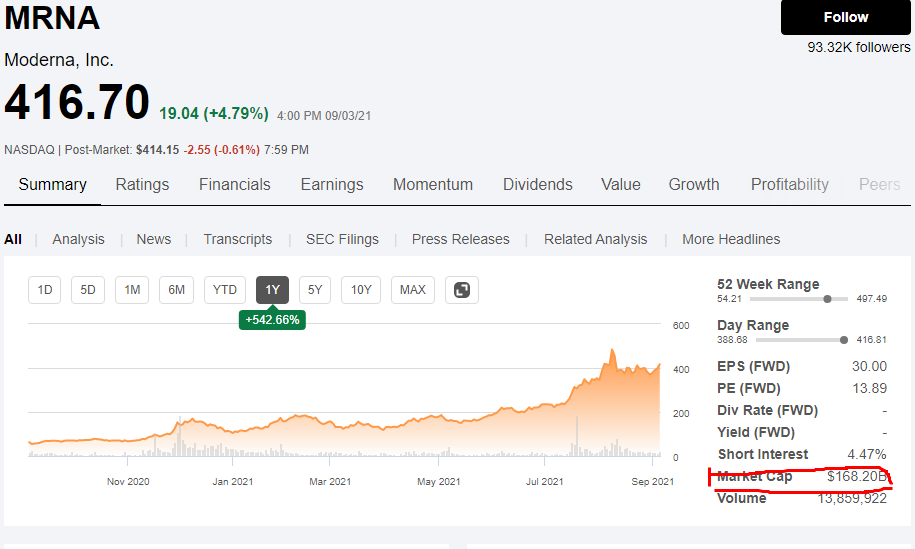Click the Short Interest value 4.47%
The image size is (915, 549).
pos(867,454)
